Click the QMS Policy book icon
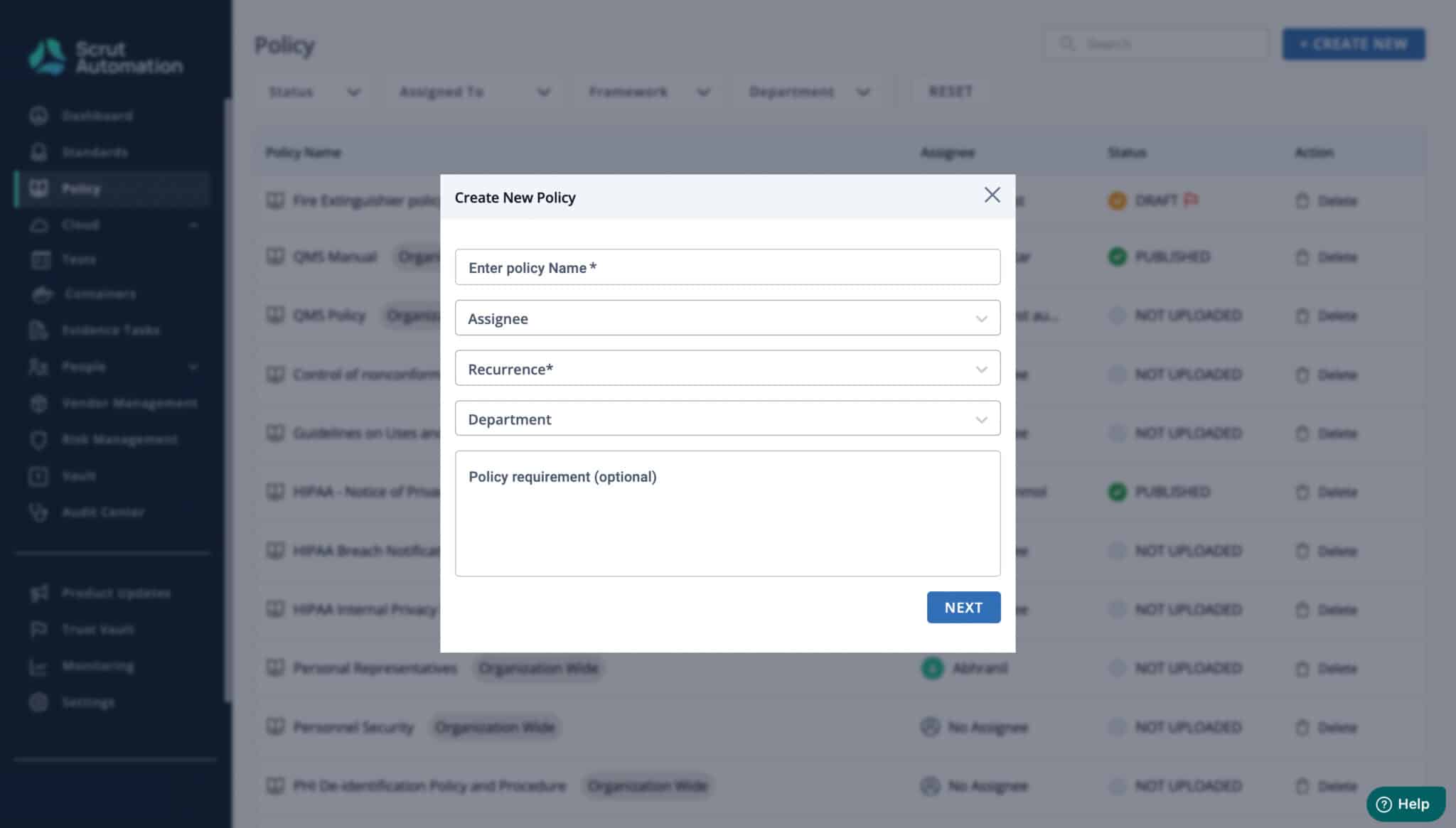1456x828 pixels. click(x=275, y=315)
